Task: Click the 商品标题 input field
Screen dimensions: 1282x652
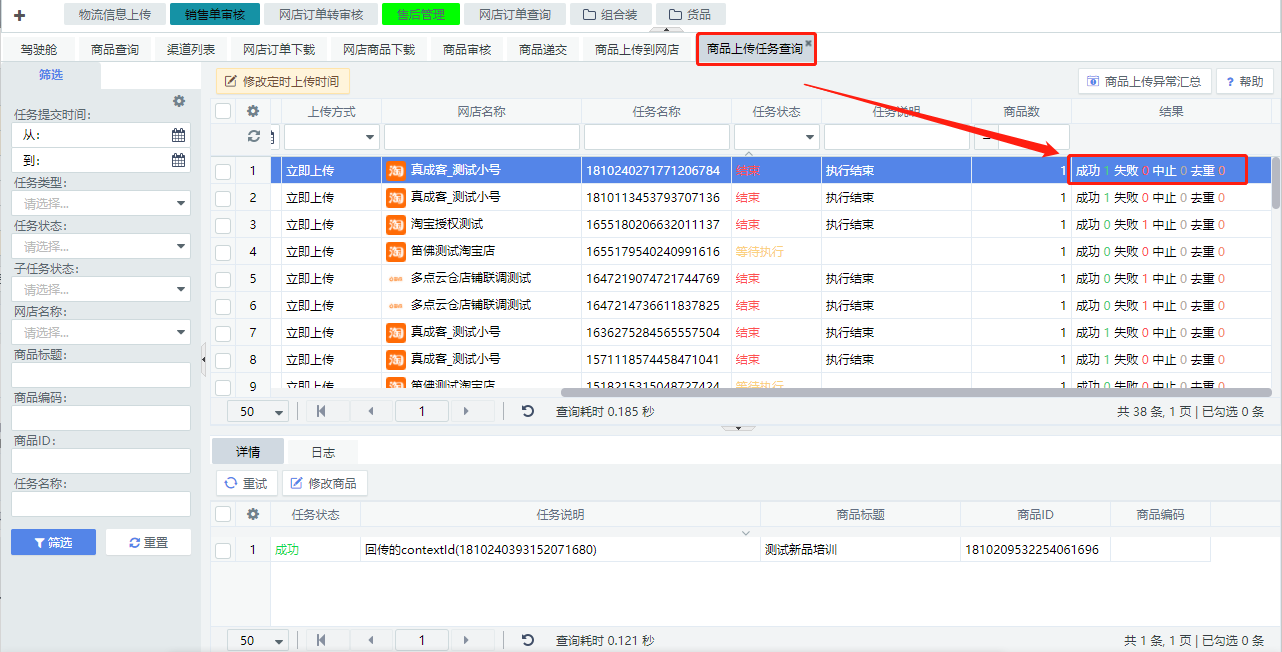Action: [x=100, y=375]
